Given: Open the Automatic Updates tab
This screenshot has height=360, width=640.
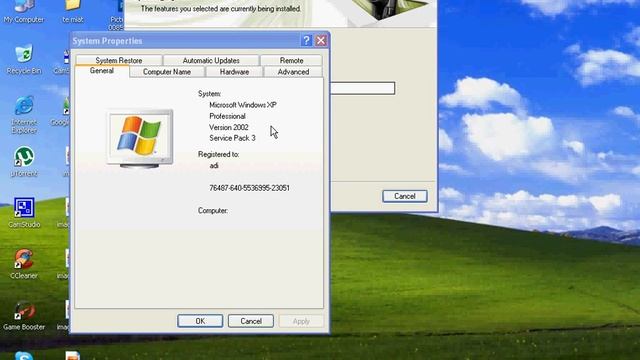Looking at the screenshot, I should pyautogui.click(x=211, y=60).
